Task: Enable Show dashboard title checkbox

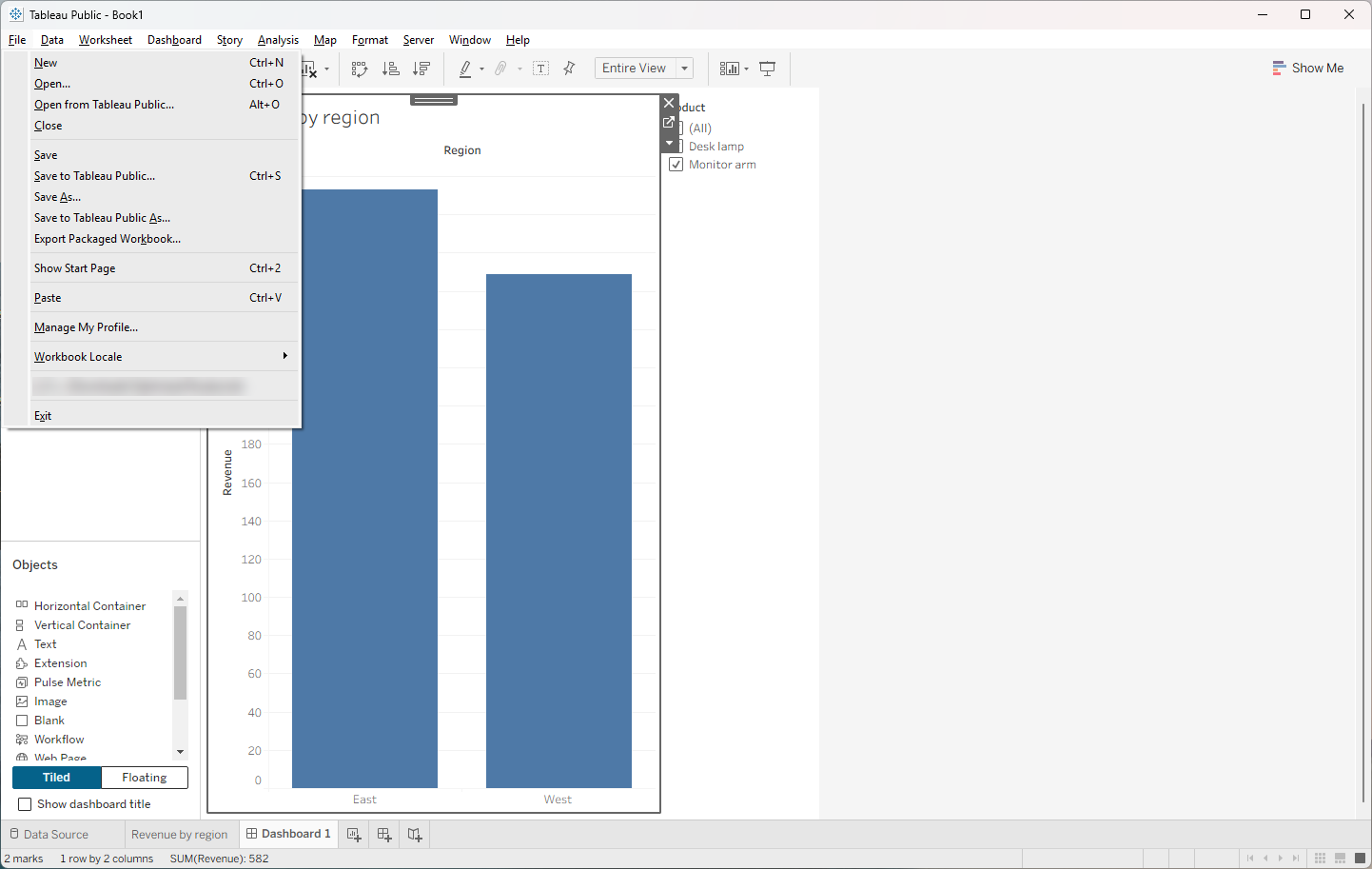Action: click(26, 804)
